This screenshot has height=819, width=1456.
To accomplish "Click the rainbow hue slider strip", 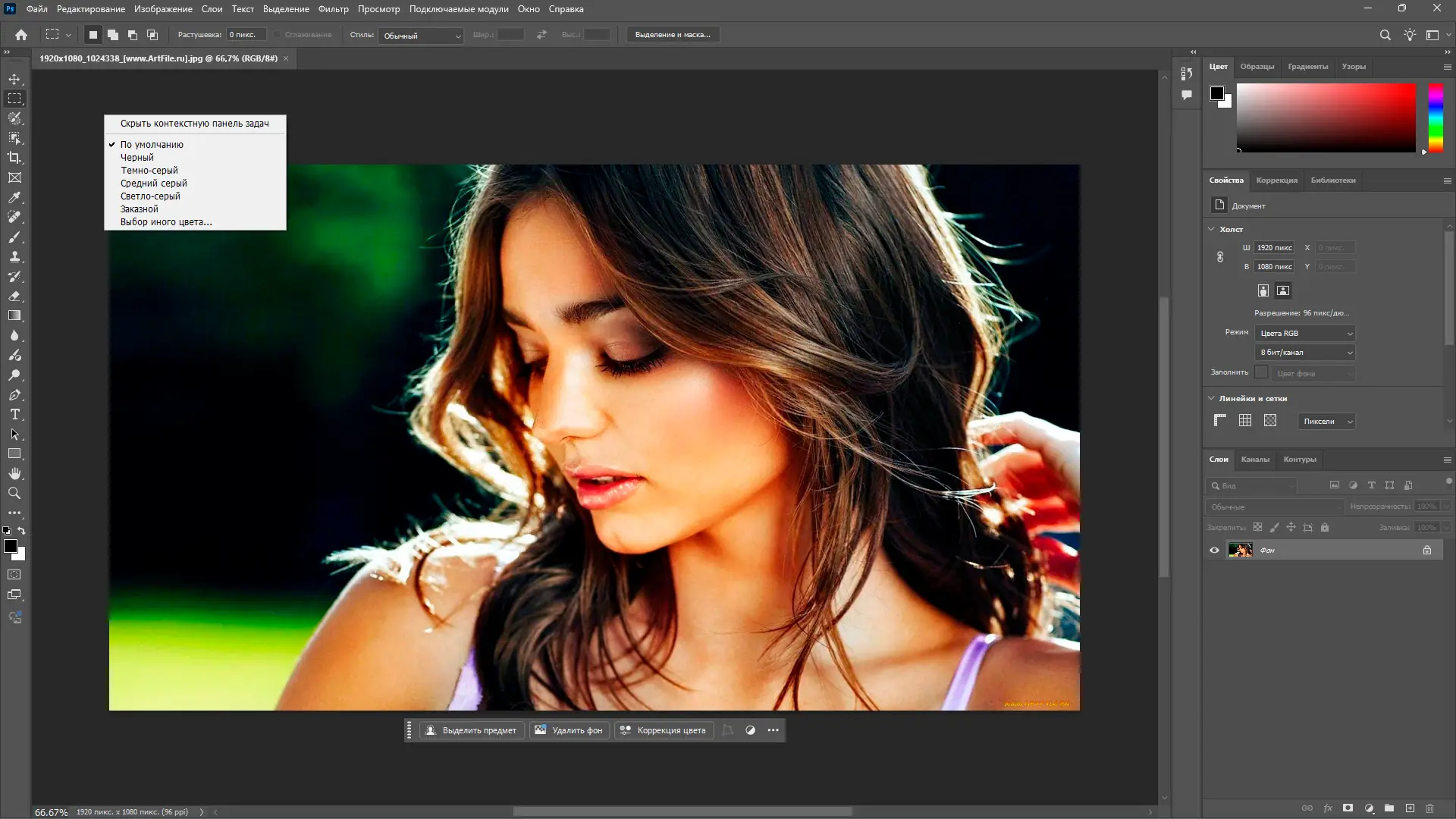I will pos(1436,118).
